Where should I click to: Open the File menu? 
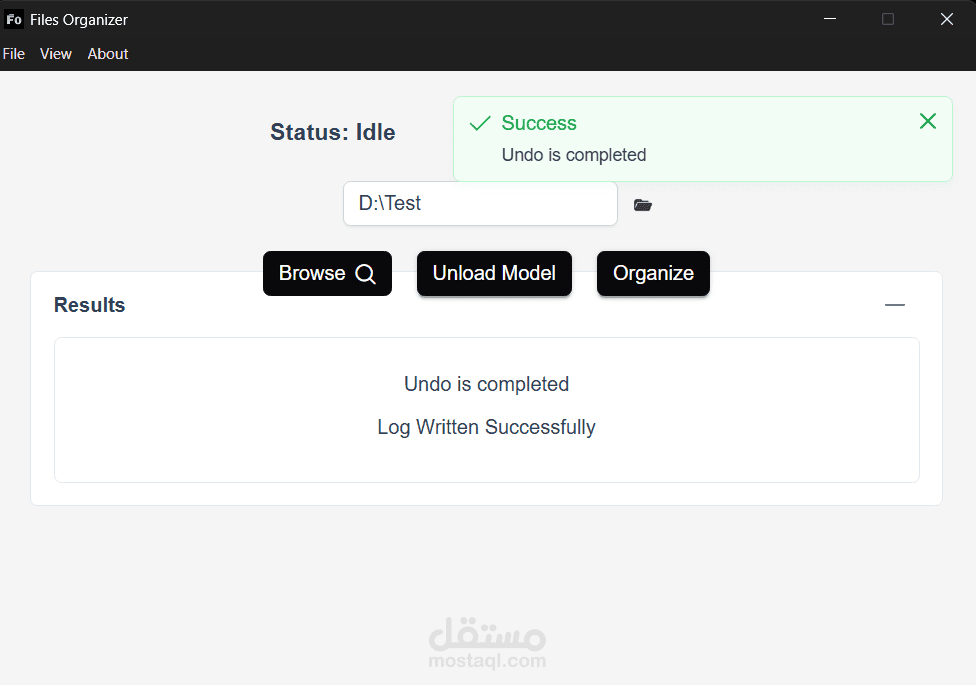(x=14, y=54)
